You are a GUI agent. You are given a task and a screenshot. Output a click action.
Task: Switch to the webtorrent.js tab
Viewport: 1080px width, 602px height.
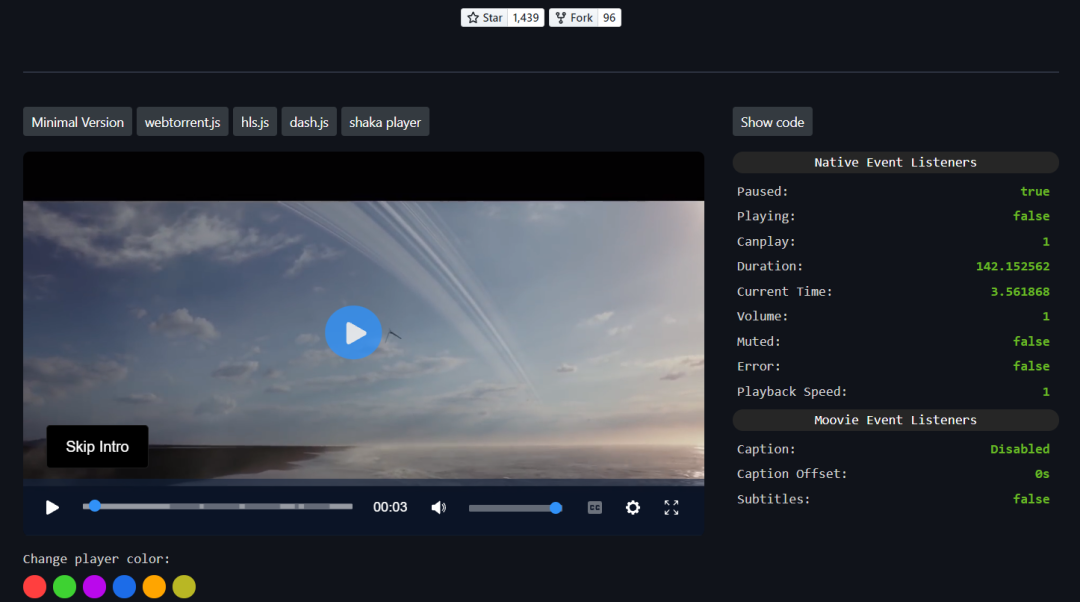(x=183, y=122)
